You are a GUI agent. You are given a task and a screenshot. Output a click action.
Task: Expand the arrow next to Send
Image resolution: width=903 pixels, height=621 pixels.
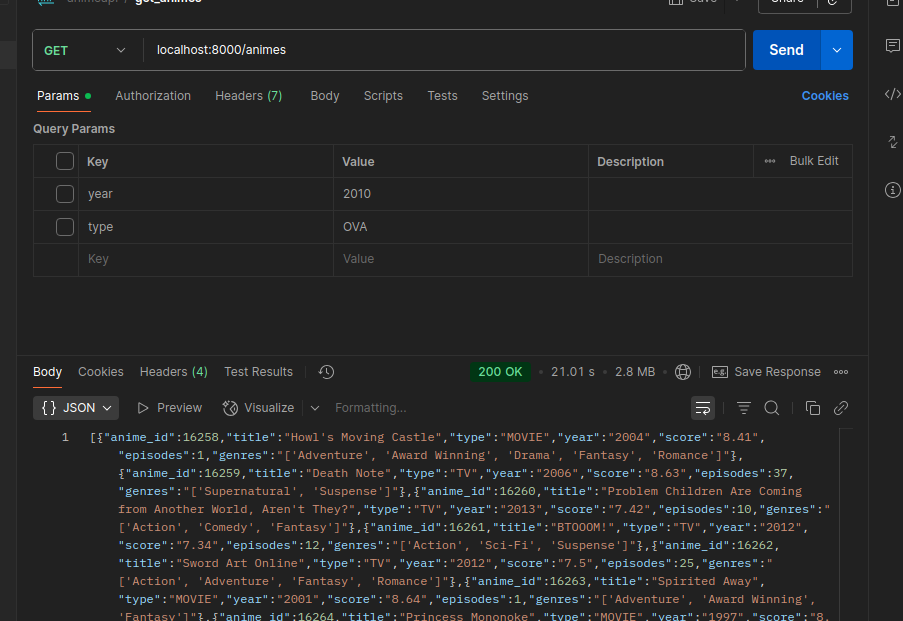[837, 50]
